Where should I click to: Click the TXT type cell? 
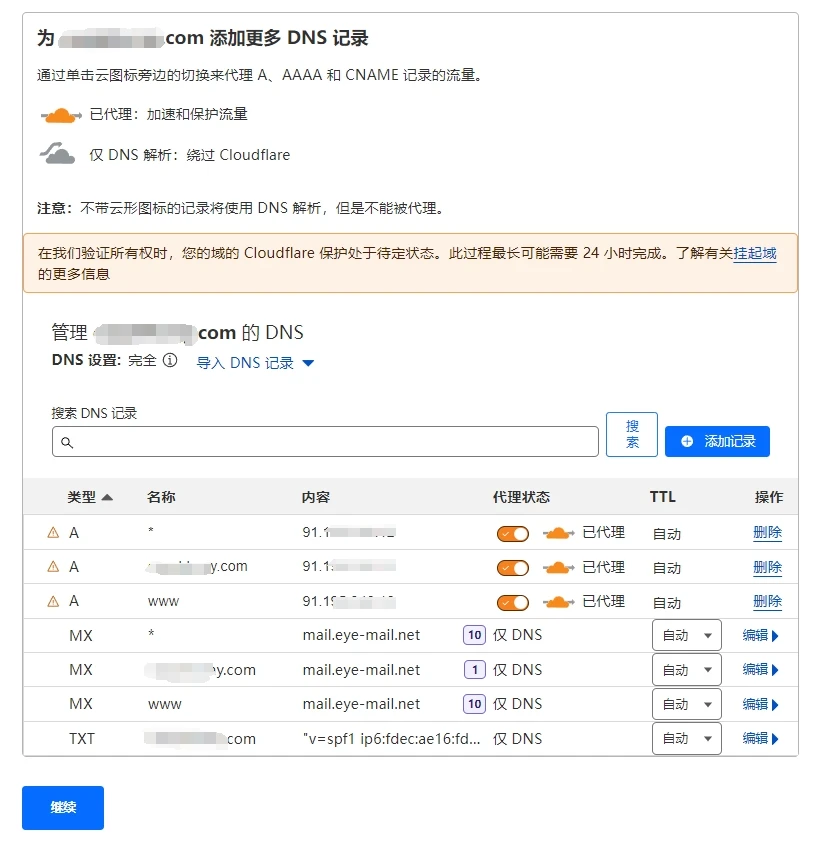[82, 739]
